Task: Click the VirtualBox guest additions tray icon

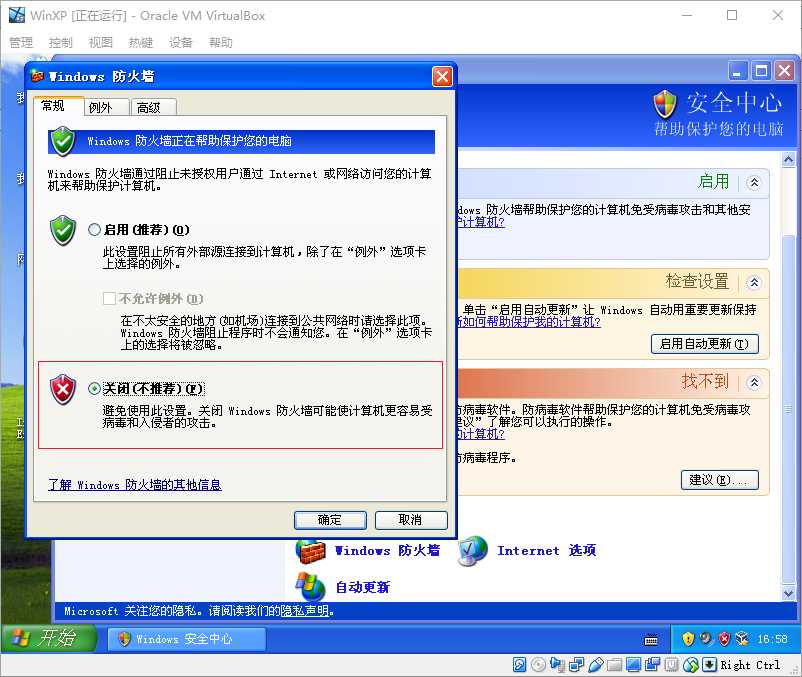Action: pos(742,638)
